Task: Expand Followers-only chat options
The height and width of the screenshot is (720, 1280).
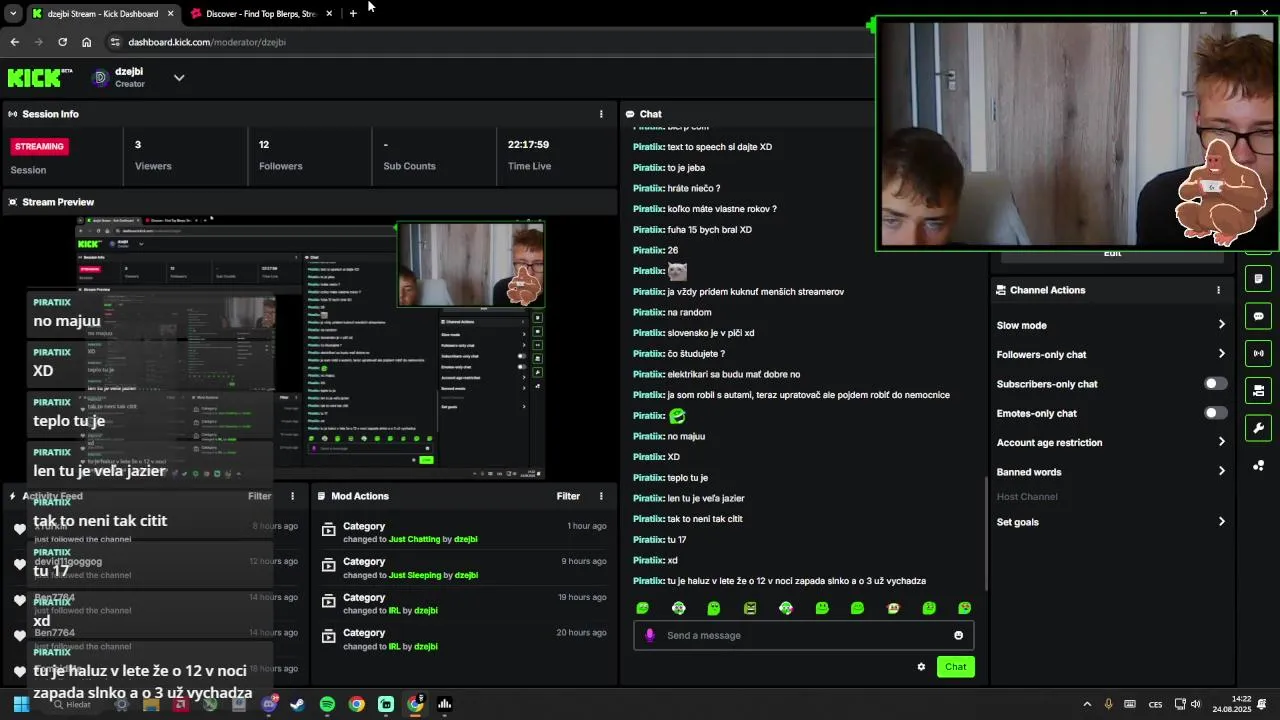Action: (x=1221, y=354)
